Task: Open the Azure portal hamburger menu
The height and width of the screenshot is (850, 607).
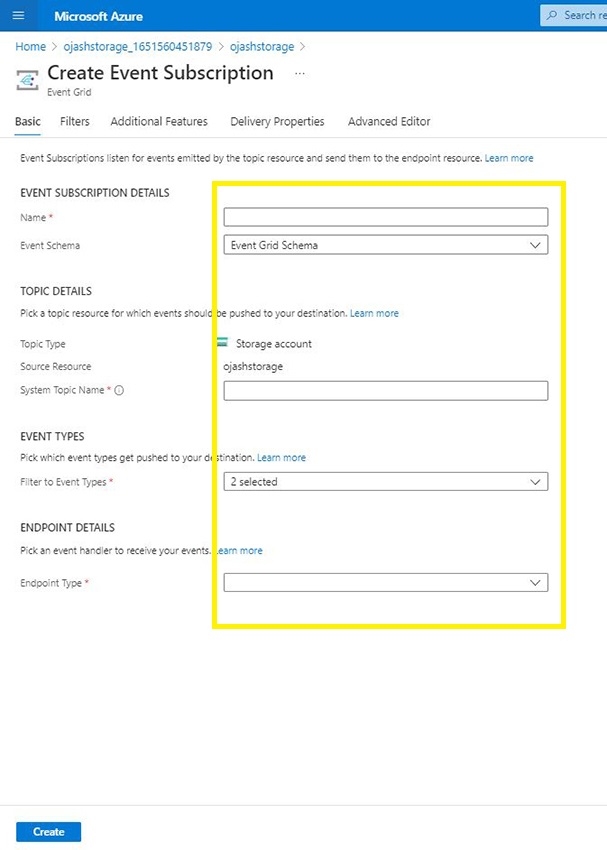Action: coord(18,16)
